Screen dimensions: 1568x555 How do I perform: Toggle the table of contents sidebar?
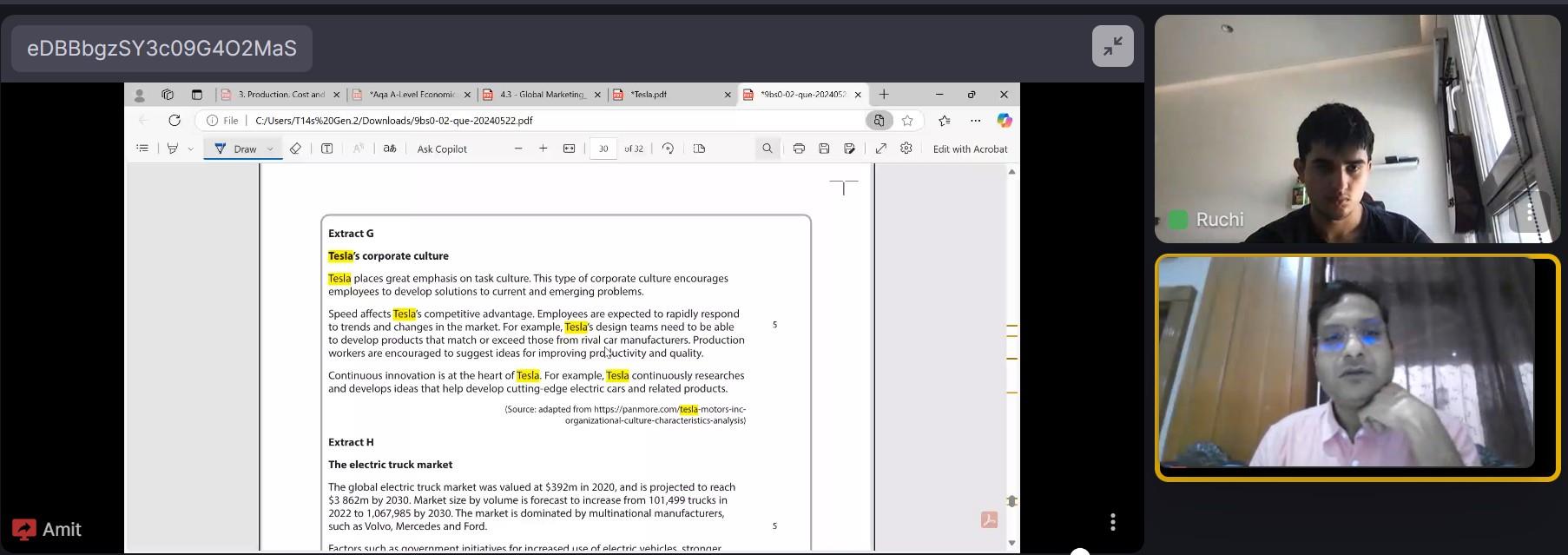(142, 149)
